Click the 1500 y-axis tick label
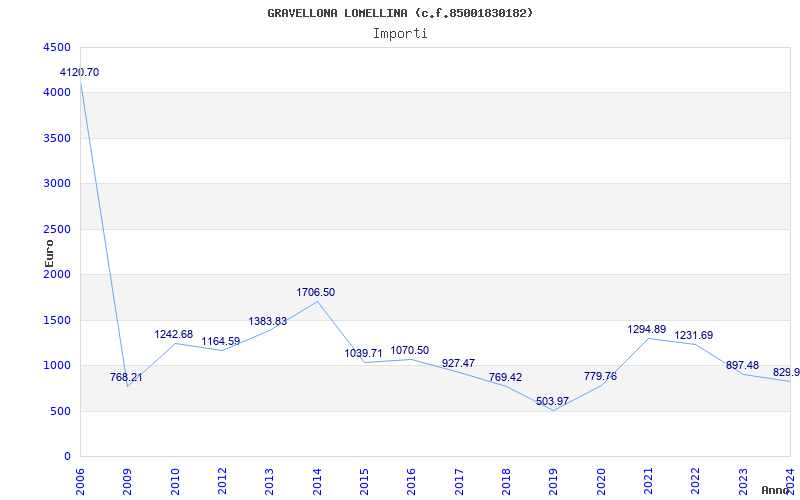The width and height of the screenshot is (800, 500). pyautogui.click(x=58, y=320)
